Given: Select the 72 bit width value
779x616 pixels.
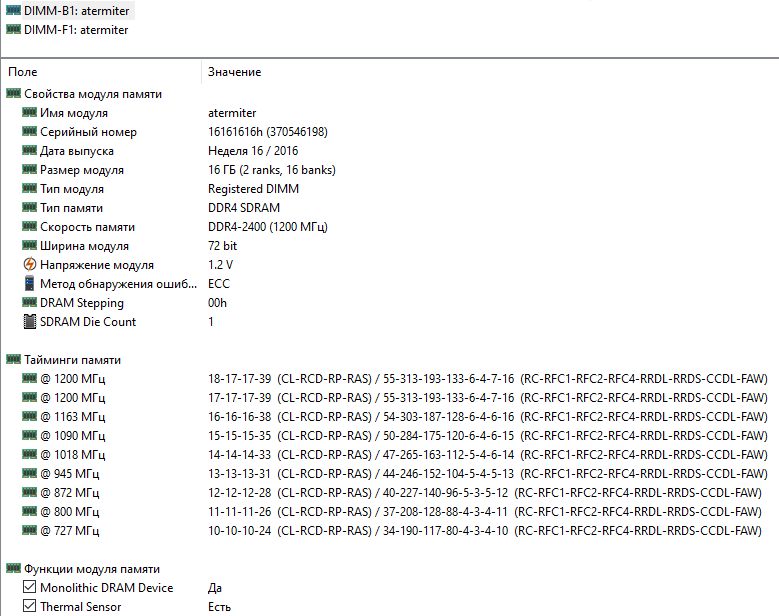Looking at the screenshot, I should tap(222, 246).
